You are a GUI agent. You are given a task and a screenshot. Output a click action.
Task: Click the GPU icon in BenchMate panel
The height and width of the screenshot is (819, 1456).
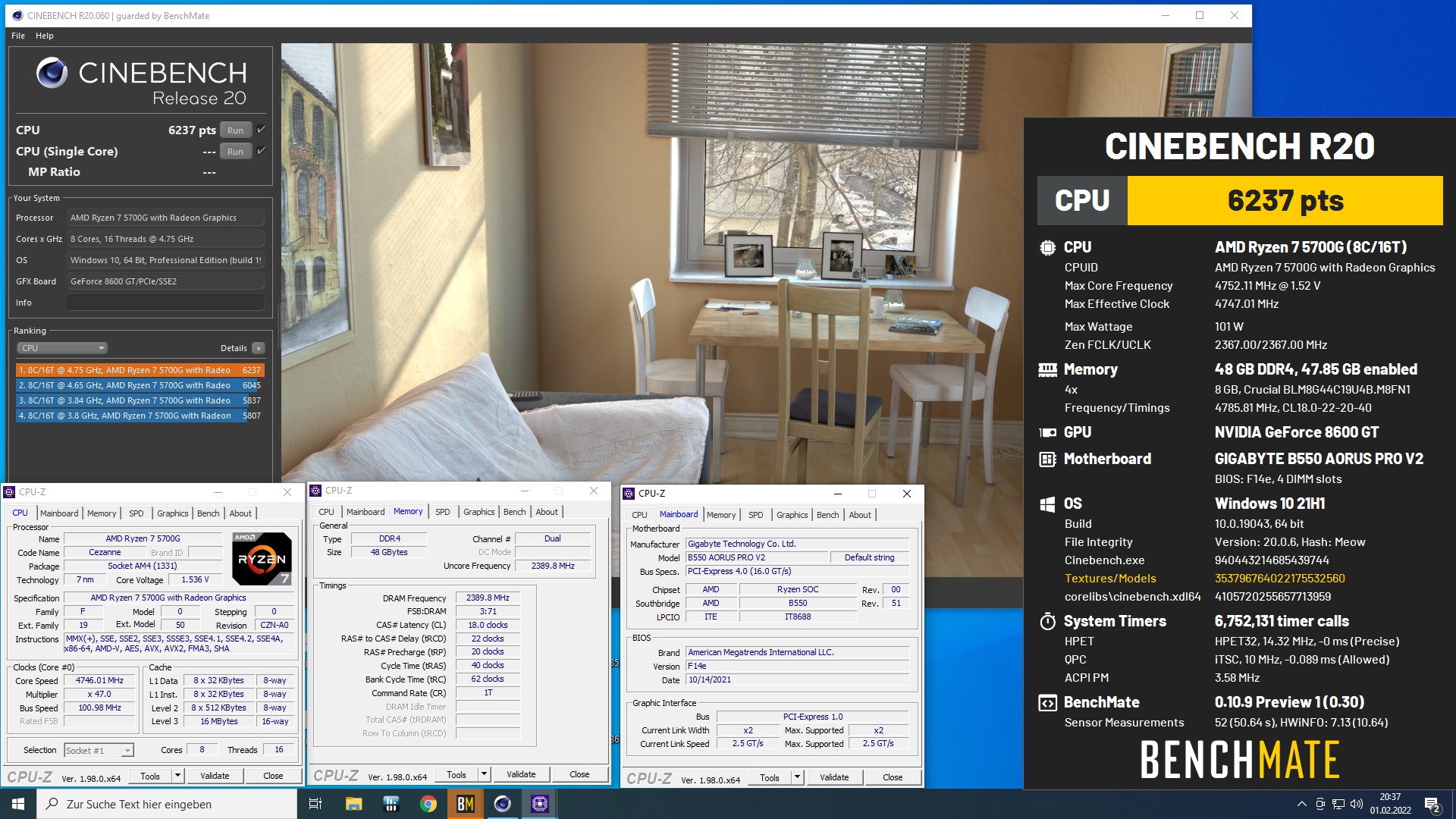(1047, 432)
